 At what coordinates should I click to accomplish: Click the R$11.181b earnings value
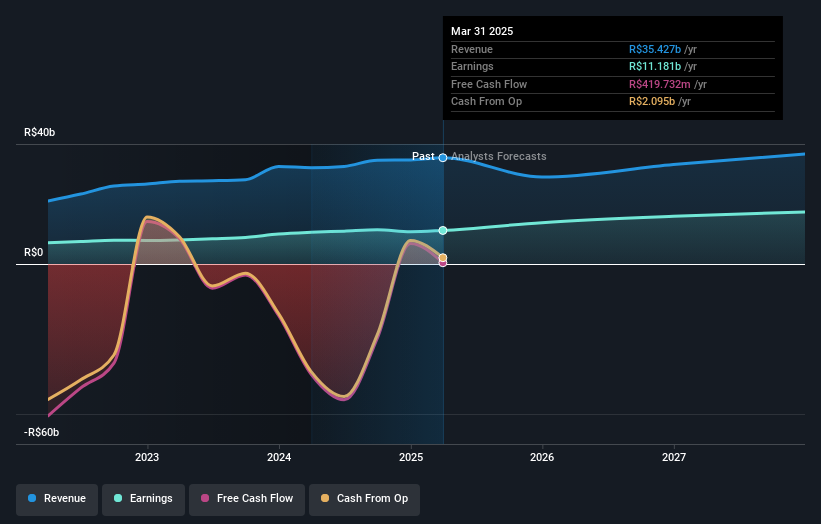pos(655,66)
